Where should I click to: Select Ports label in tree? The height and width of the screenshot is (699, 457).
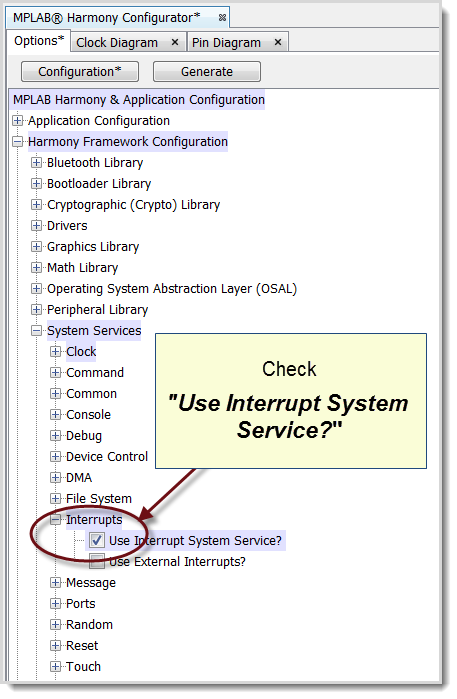click(x=81, y=604)
